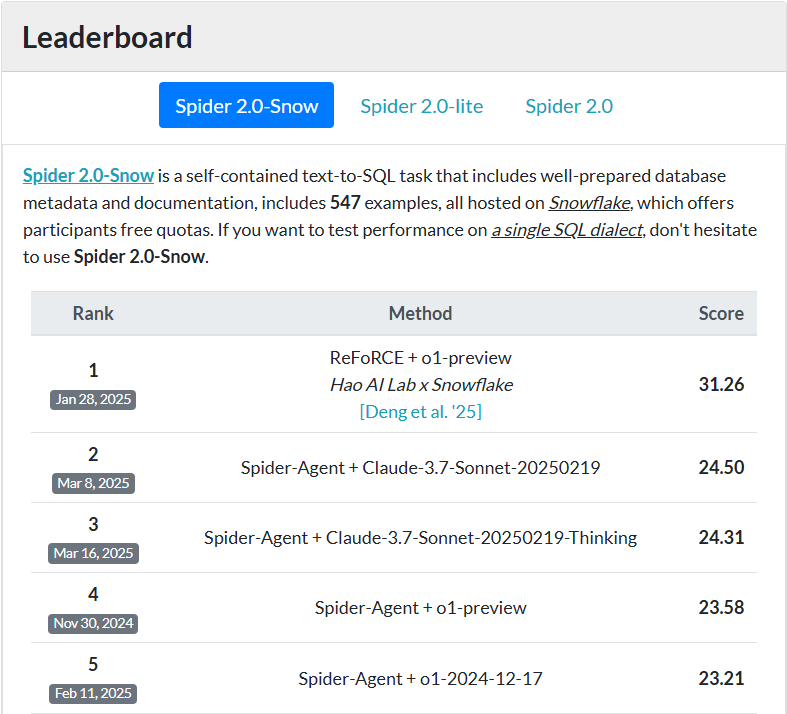Select the Spider-Agent + Claude-3.7-Sonnet-20250219-Thinking row
787x714 pixels.
point(420,538)
